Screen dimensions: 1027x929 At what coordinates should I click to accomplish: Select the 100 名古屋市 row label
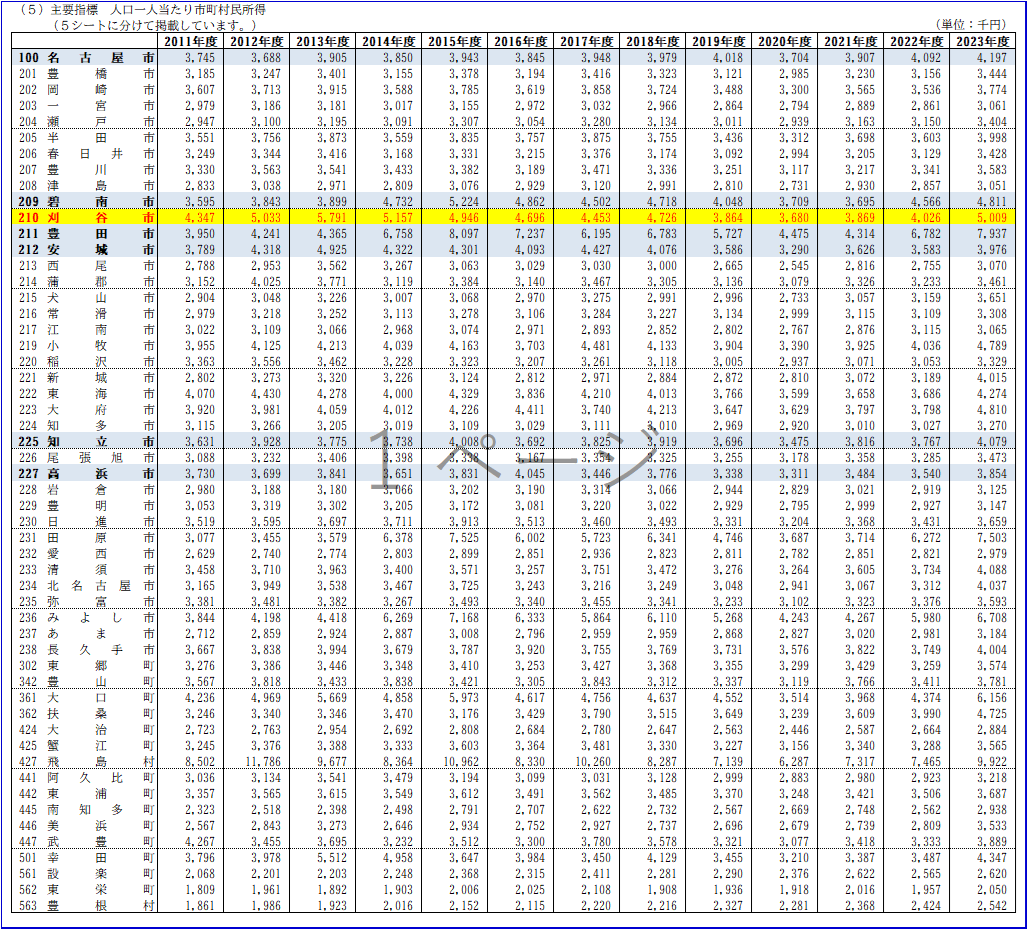pyautogui.click(x=85, y=58)
